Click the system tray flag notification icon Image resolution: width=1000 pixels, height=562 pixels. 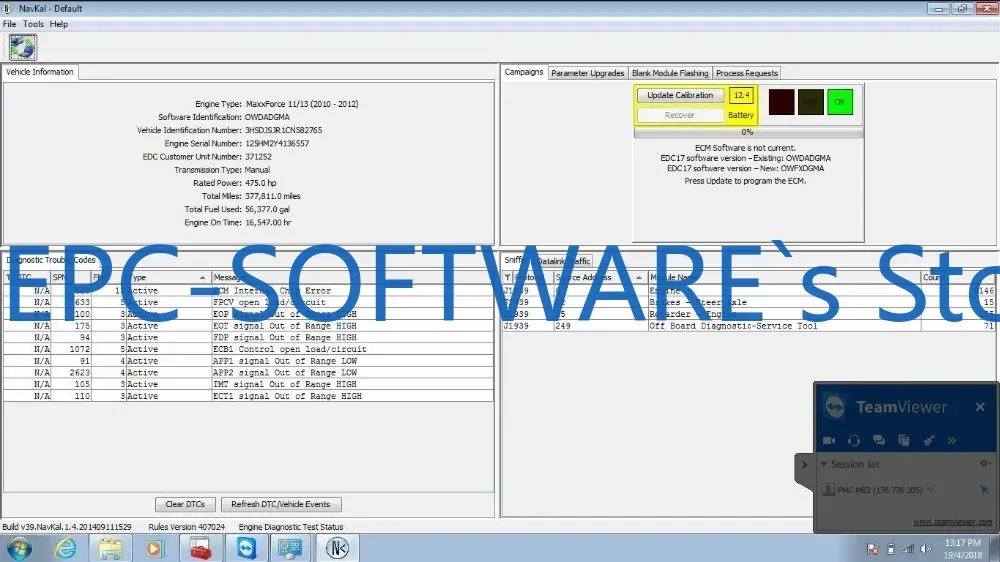(x=873, y=549)
